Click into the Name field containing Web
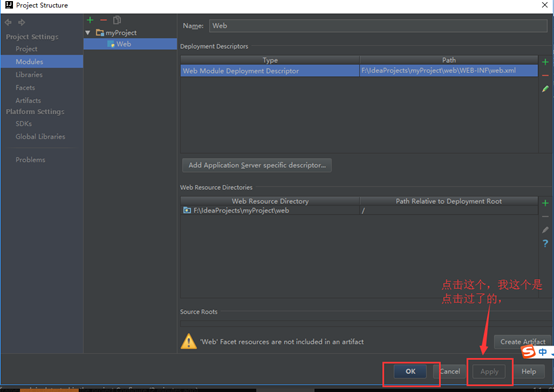The width and height of the screenshot is (554, 392). 378,26
